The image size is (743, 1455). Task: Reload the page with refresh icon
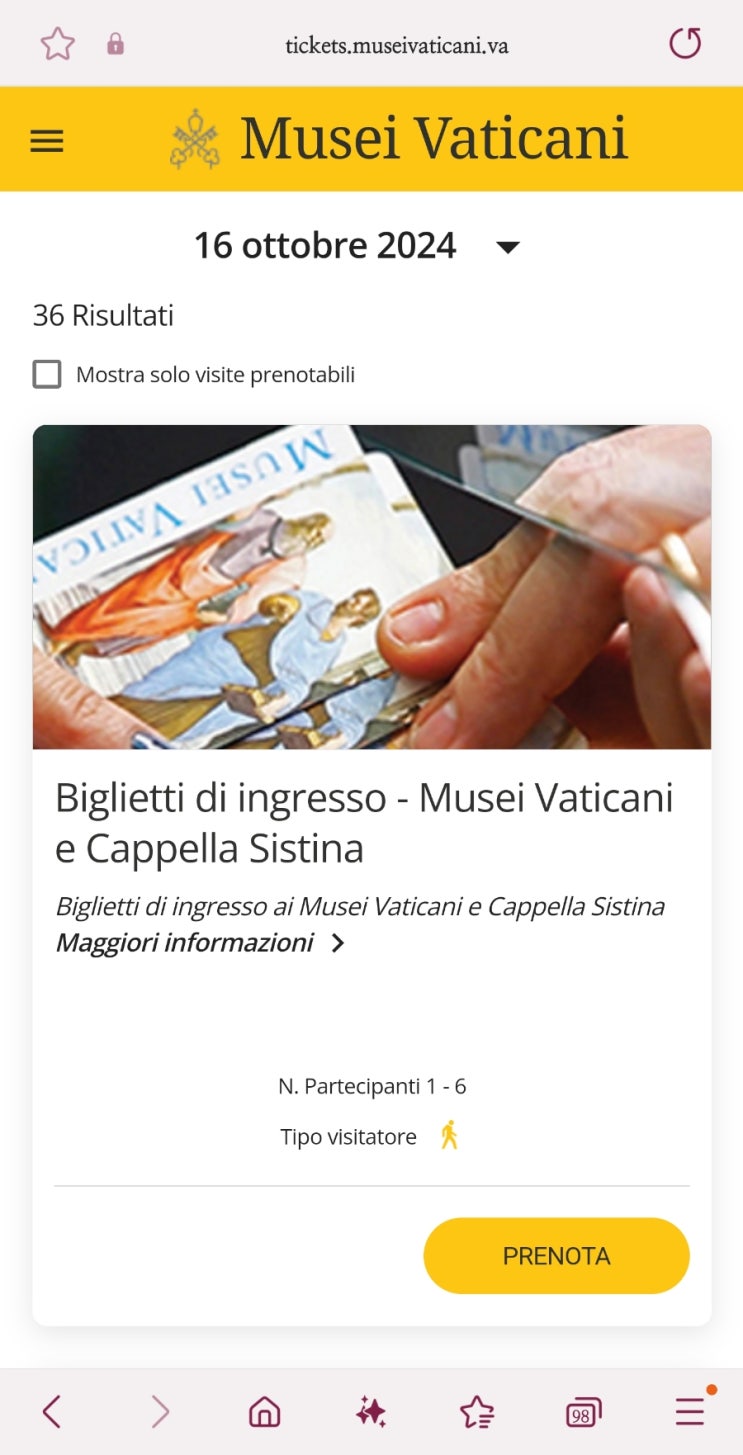click(685, 43)
